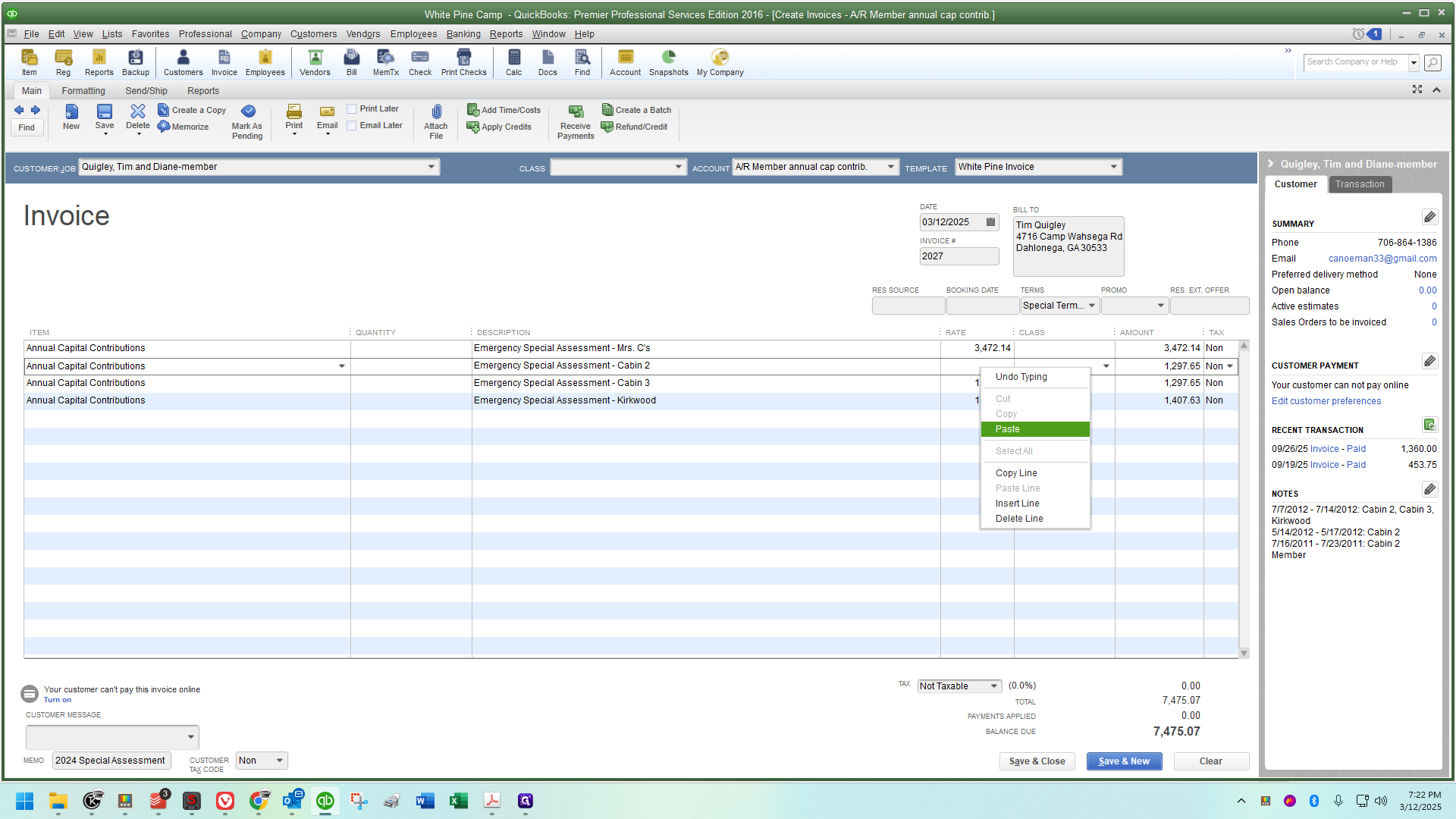
Task: Edit the Notes pencil icon
Action: (x=1429, y=489)
